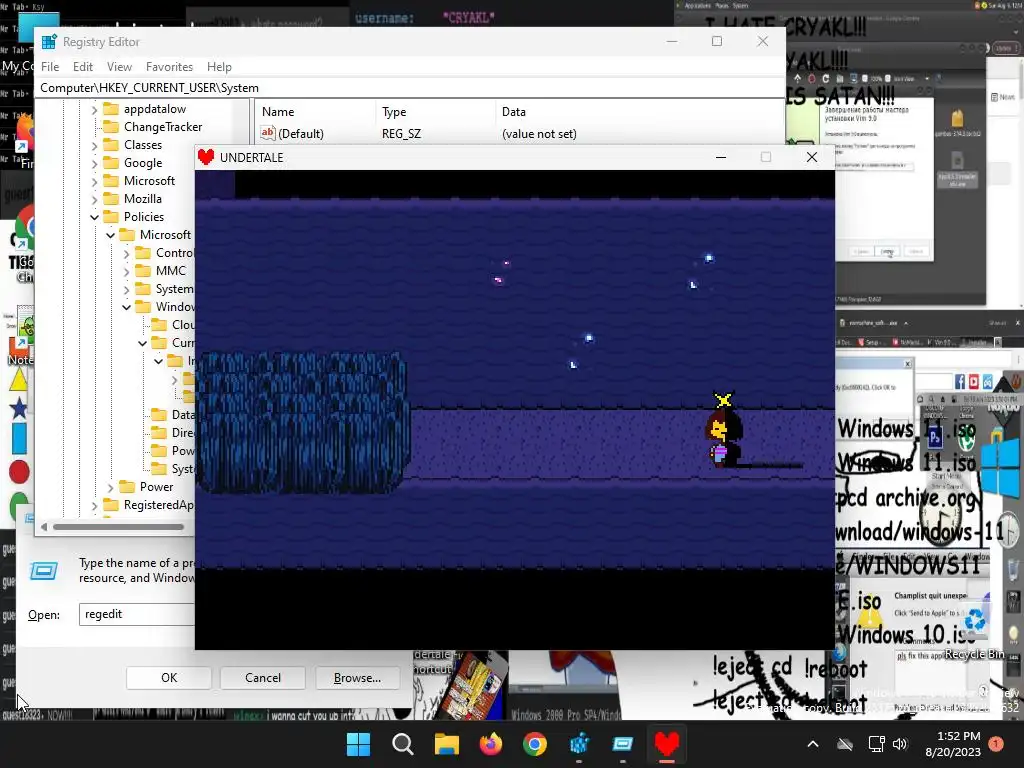This screenshot has width=1024, height=768.
Task: Open the Help menu in Registry Editor
Action: 219,67
